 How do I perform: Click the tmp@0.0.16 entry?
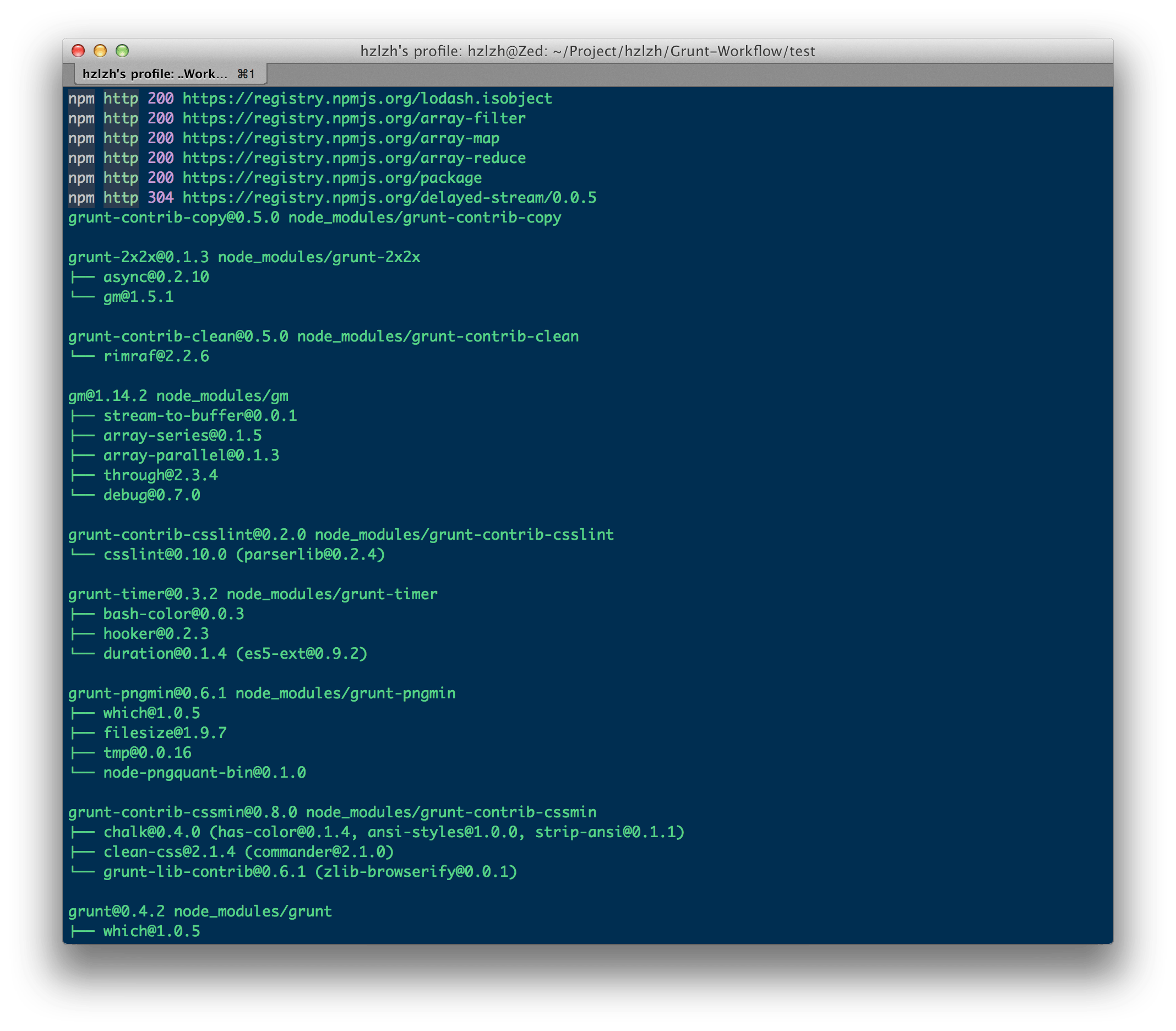point(147,752)
